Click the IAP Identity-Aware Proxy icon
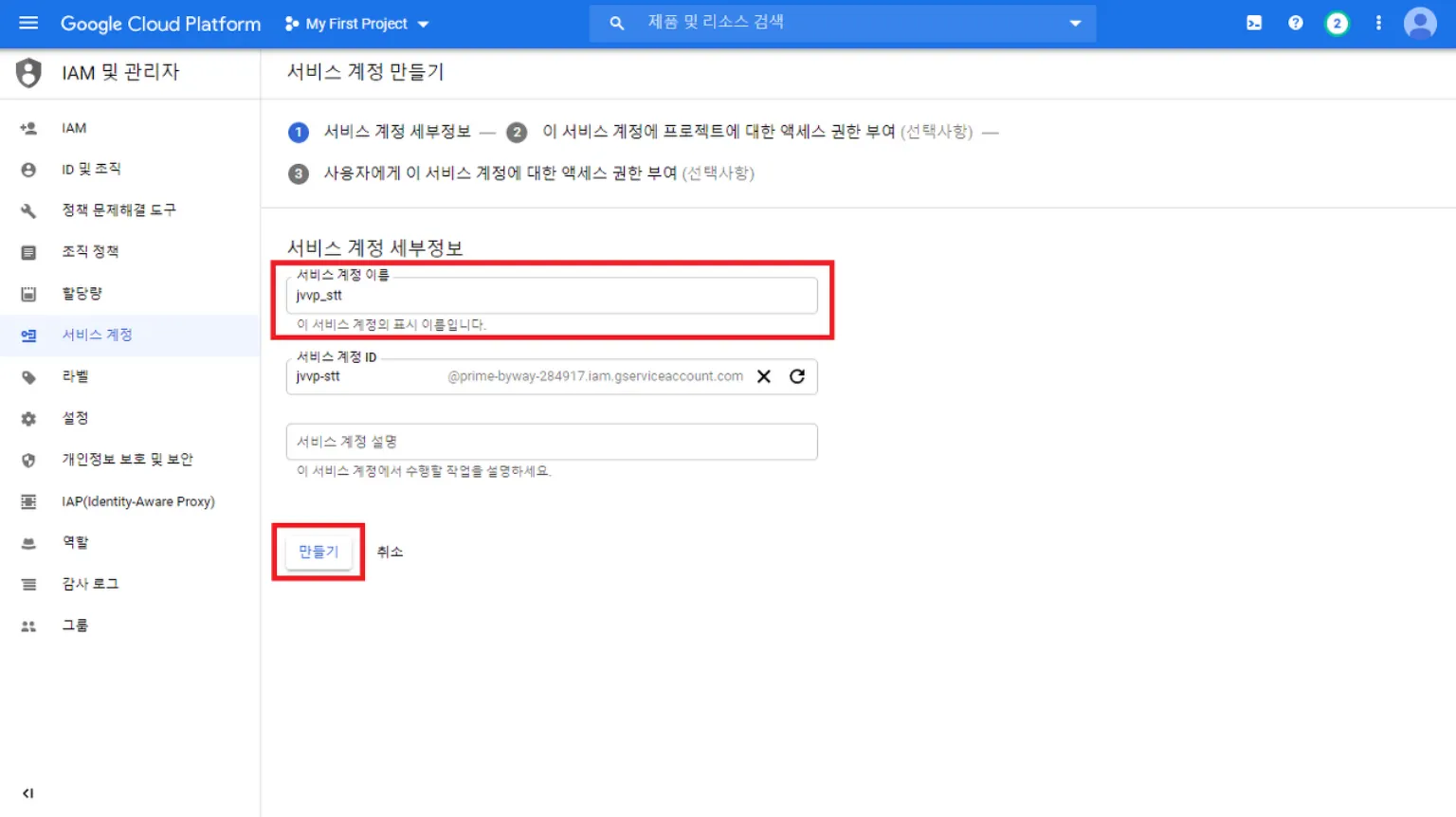The height and width of the screenshot is (817, 1456). tap(28, 501)
